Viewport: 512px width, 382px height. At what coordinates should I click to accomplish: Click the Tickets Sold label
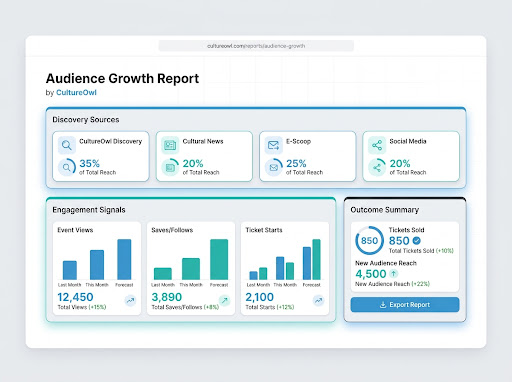point(406,230)
